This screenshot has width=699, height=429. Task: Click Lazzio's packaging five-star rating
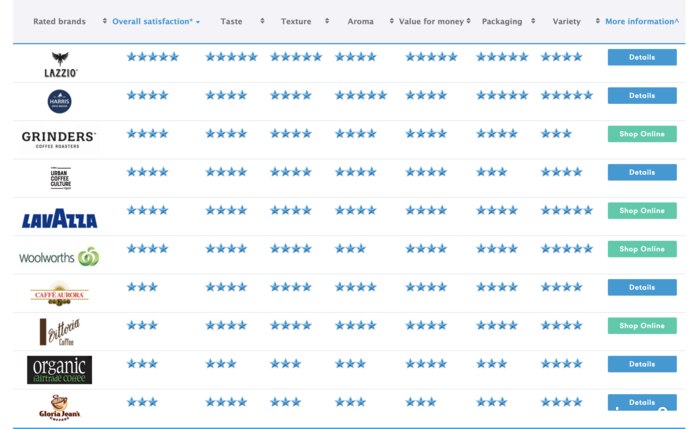pos(502,57)
